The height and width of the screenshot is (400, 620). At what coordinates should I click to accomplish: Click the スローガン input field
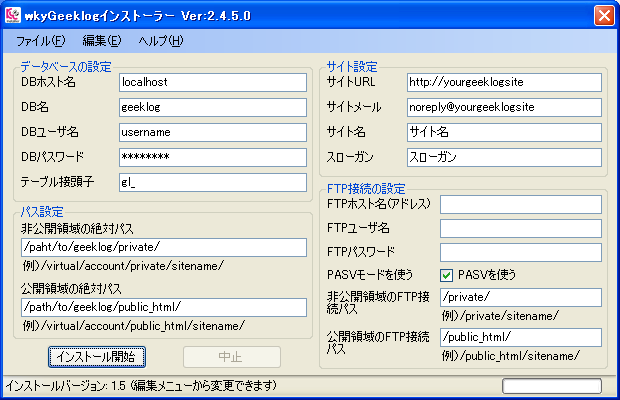click(x=504, y=157)
